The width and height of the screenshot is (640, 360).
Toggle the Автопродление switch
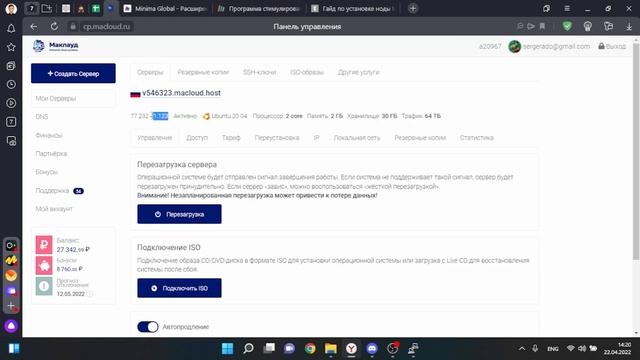point(148,327)
